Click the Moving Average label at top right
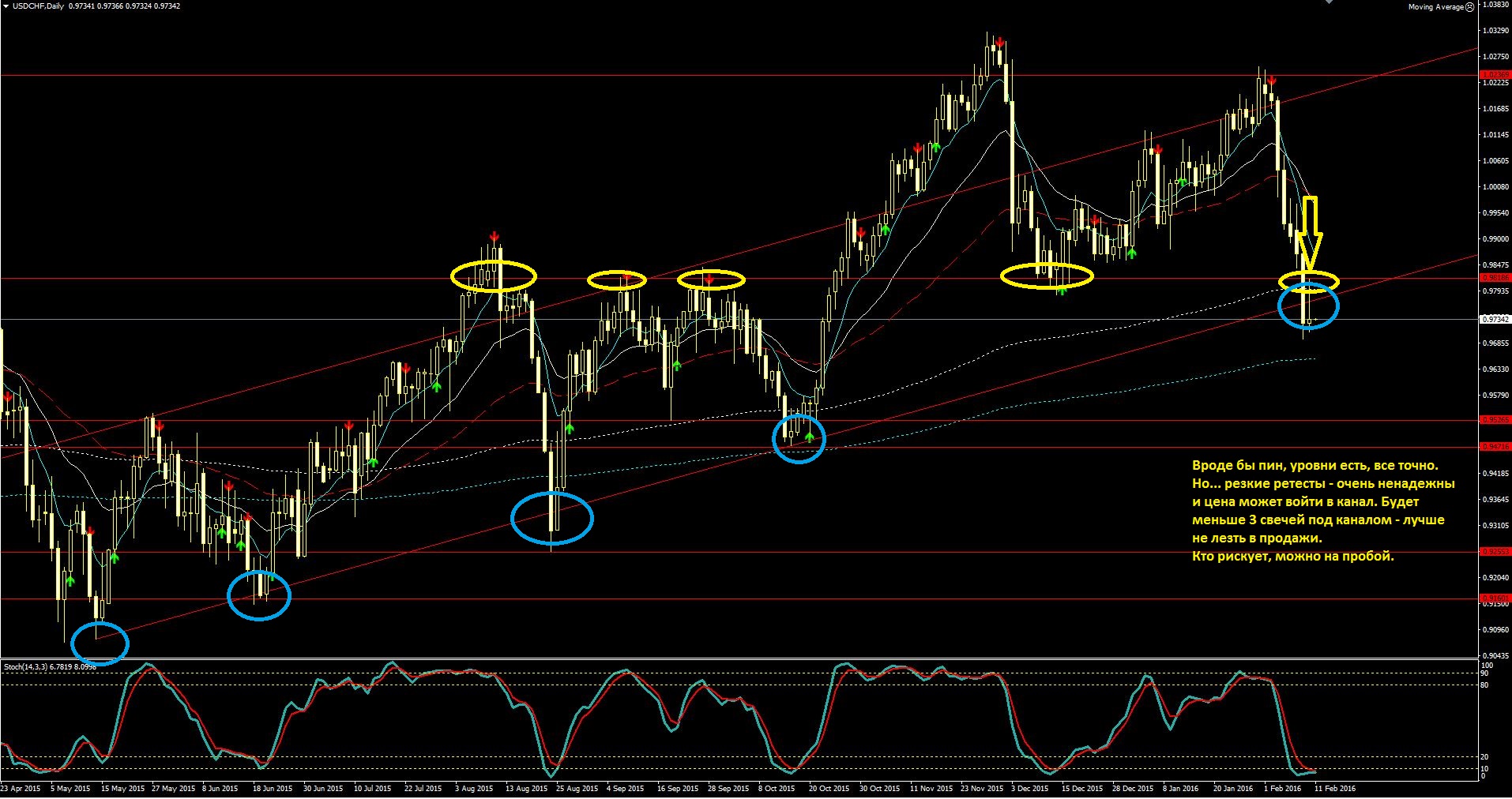The height and width of the screenshot is (799, 1512). point(1435,6)
